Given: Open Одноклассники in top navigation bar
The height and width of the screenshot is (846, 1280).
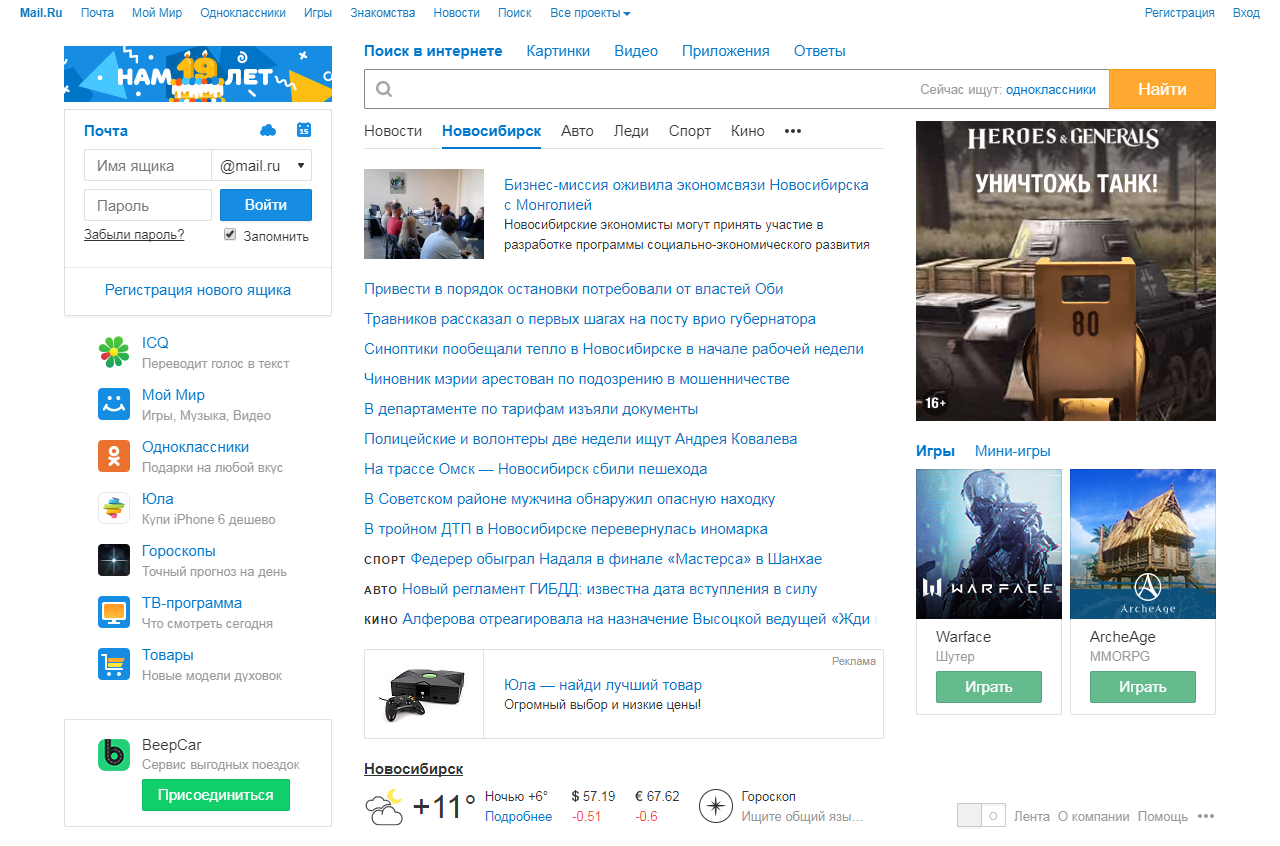Looking at the screenshot, I should (243, 13).
